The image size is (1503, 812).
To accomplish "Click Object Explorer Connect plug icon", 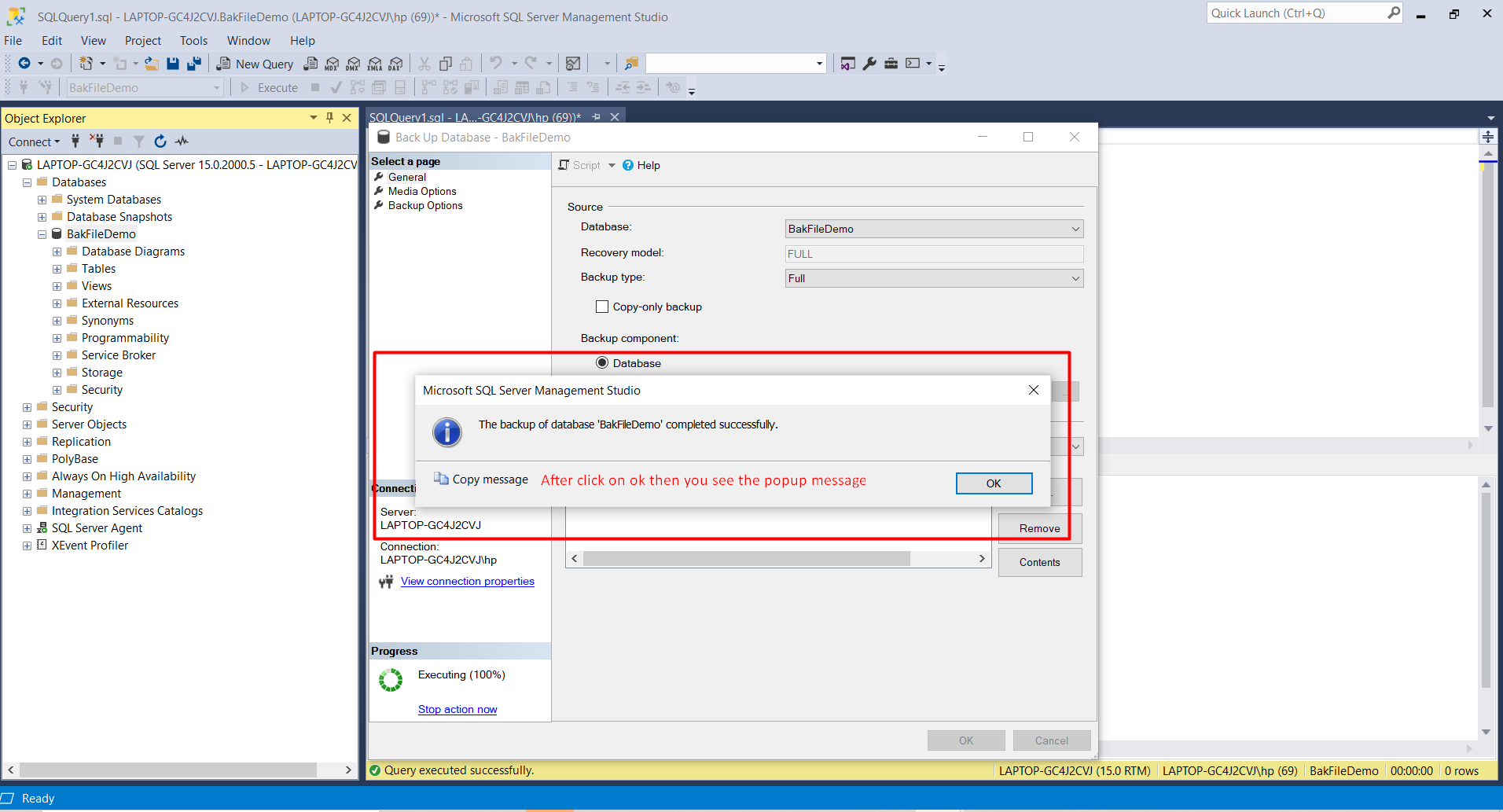I will 75,141.
